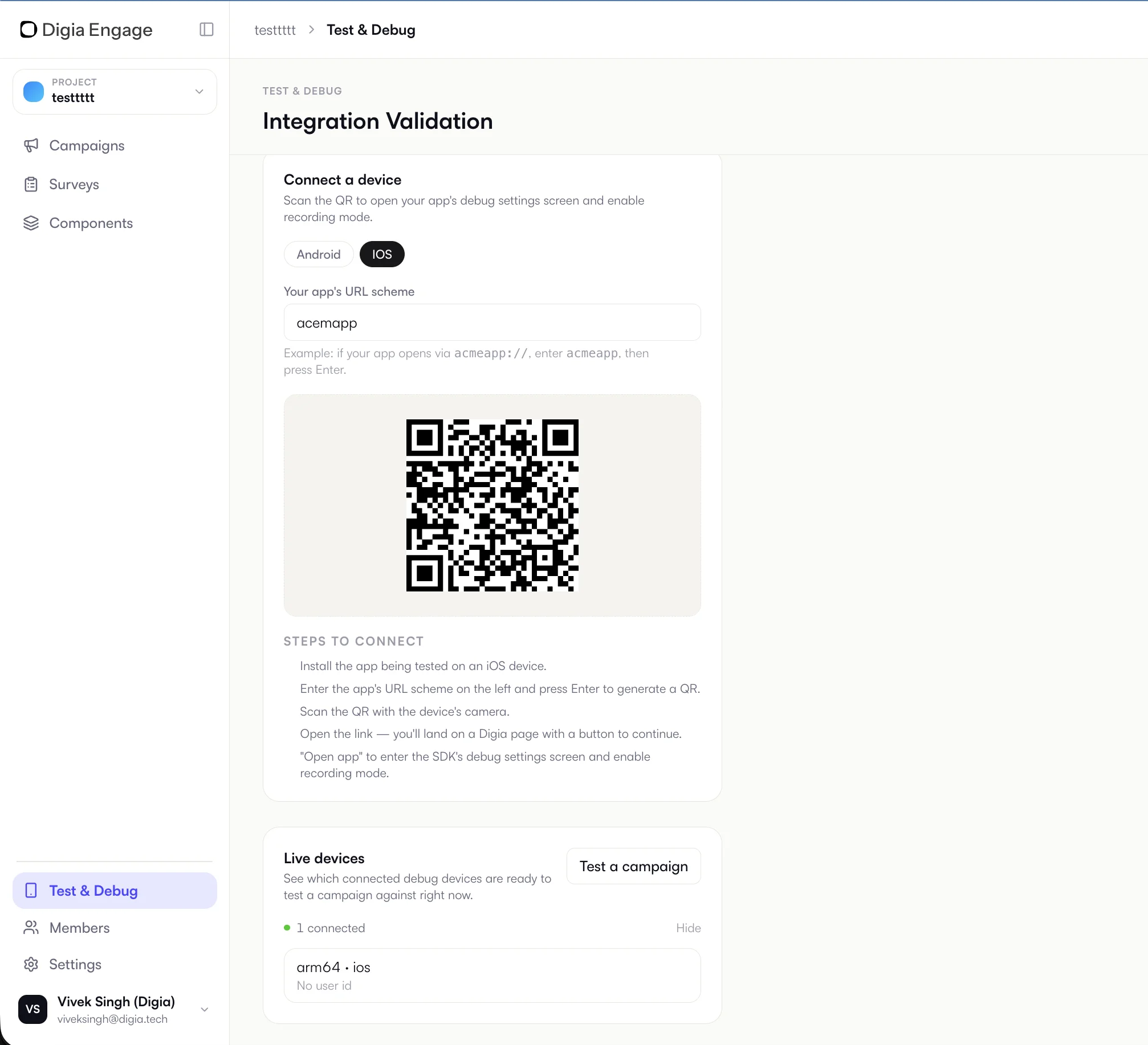Click the green connected status dot
The height and width of the screenshot is (1045, 1148).
[x=287, y=928]
